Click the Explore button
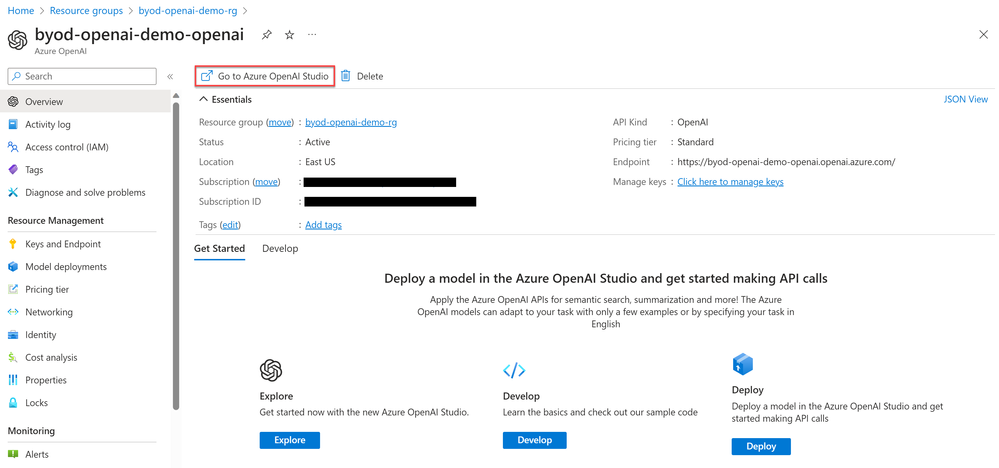The width and height of the screenshot is (999, 468). click(289, 440)
